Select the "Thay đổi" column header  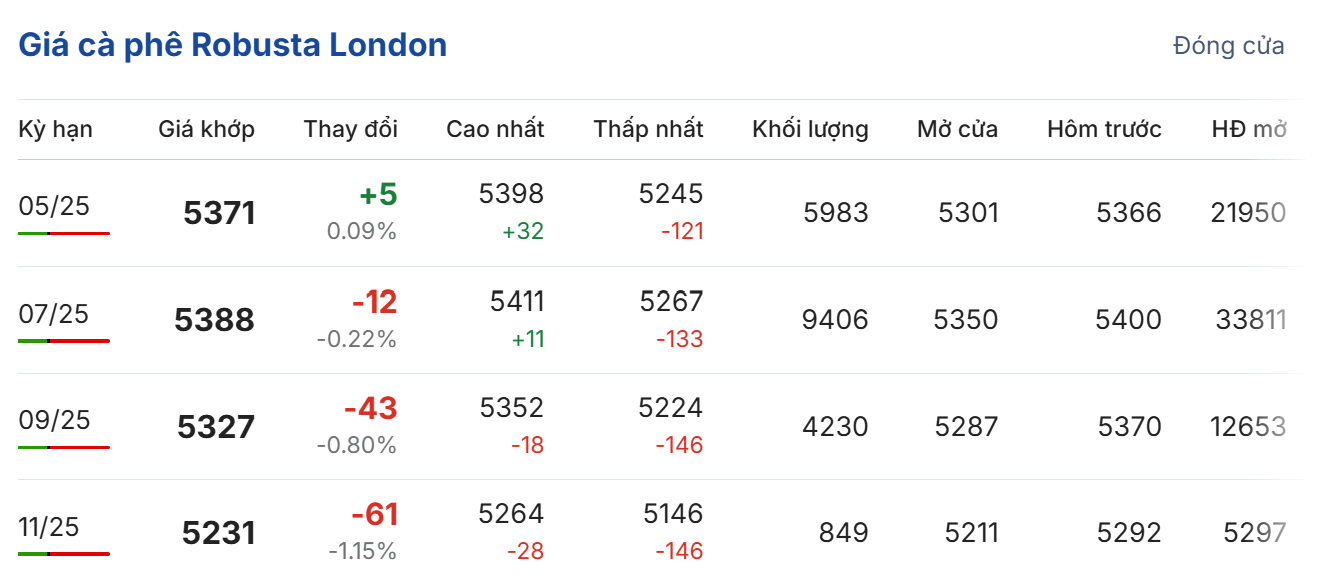pos(350,129)
